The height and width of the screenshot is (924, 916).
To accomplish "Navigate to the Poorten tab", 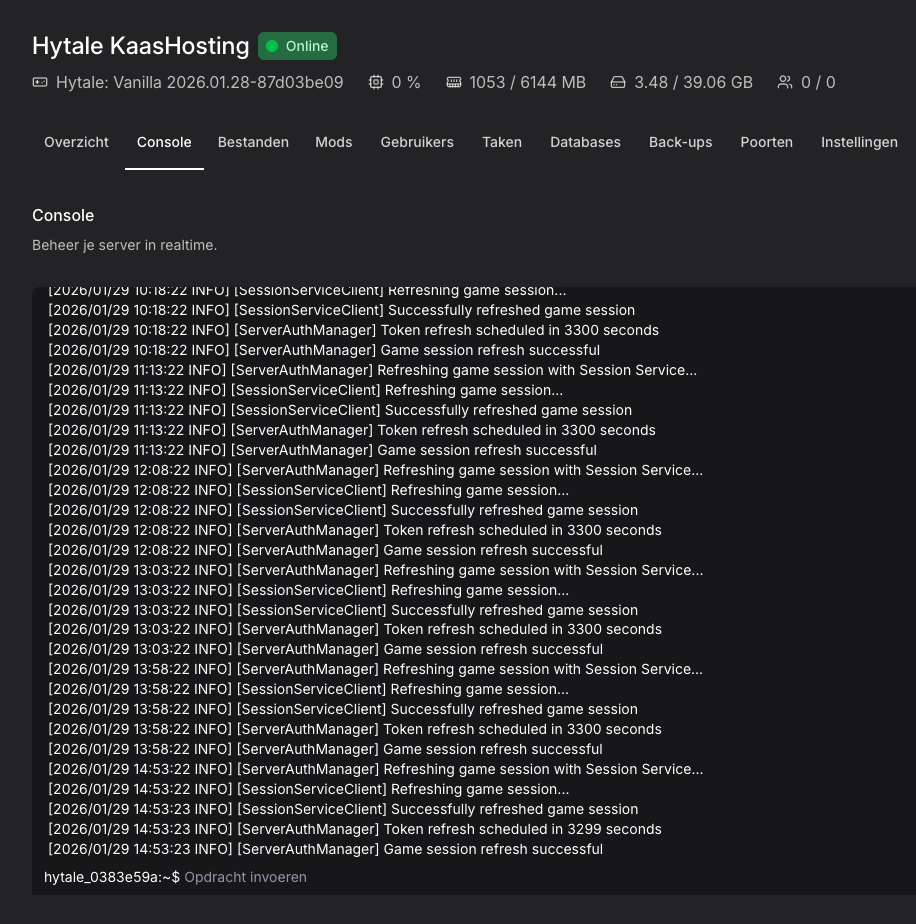I will pos(766,142).
